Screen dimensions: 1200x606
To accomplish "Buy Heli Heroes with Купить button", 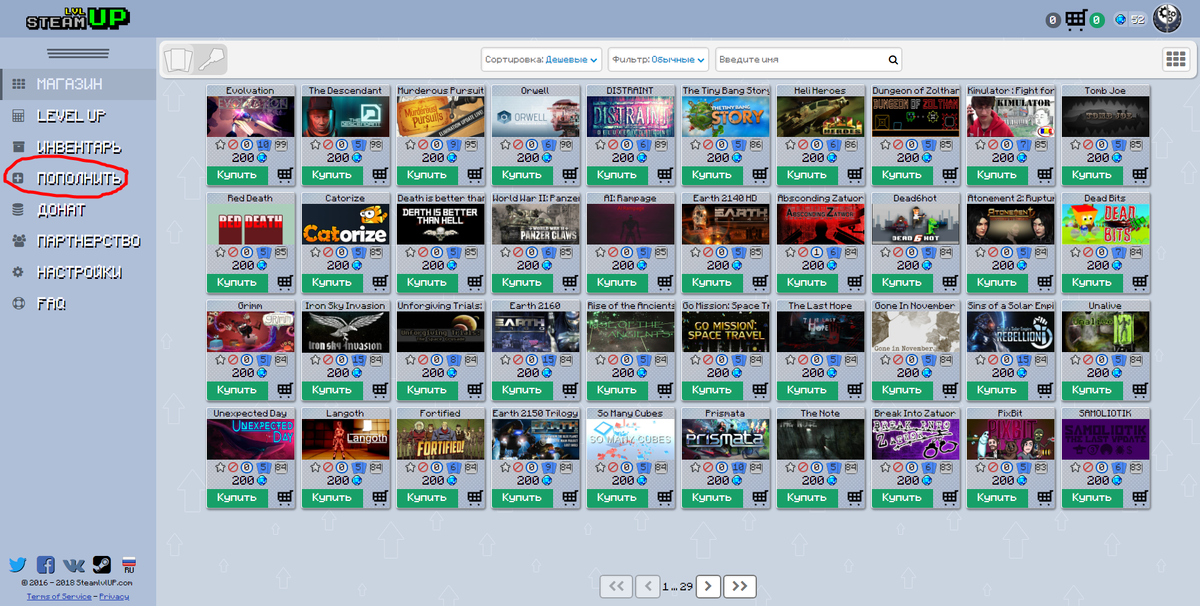I will click(806, 175).
